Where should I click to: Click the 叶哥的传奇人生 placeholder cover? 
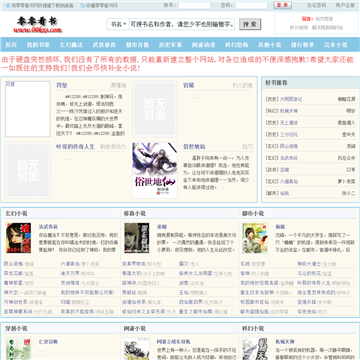coord(28,170)
